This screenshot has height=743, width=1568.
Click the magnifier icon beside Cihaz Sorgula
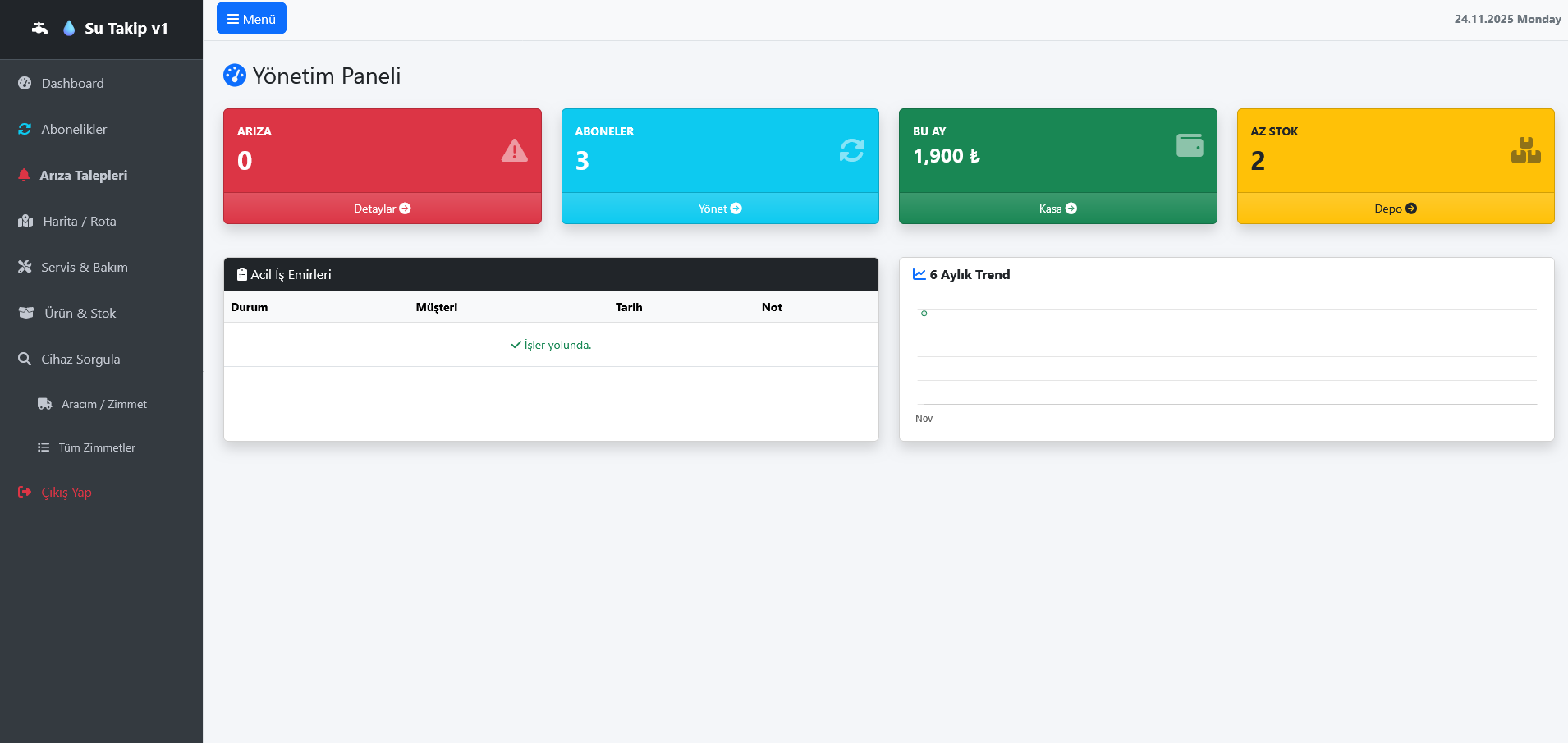[x=25, y=359]
